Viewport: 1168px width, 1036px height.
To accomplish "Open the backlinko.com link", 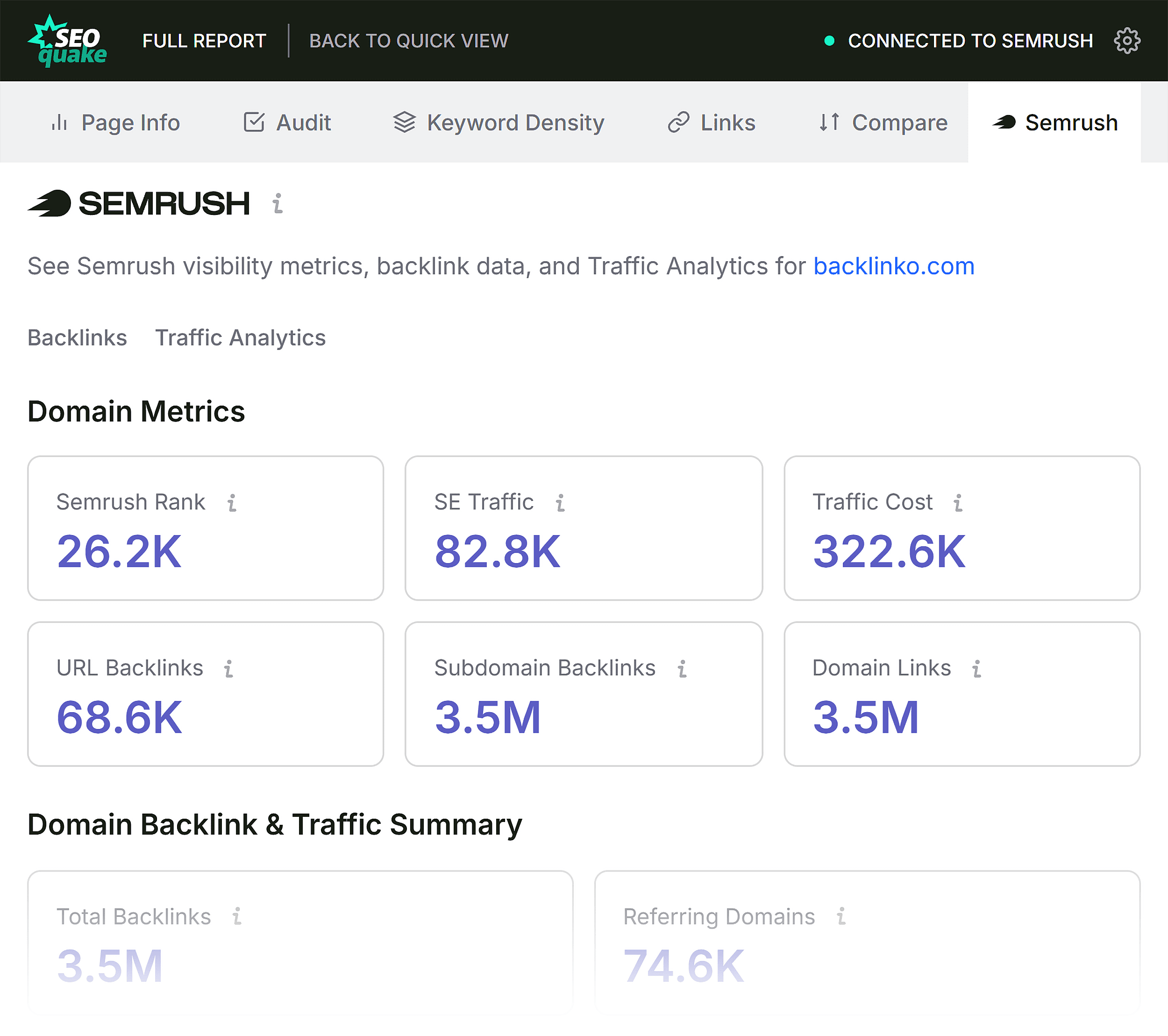I will click(x=894, y=266).
